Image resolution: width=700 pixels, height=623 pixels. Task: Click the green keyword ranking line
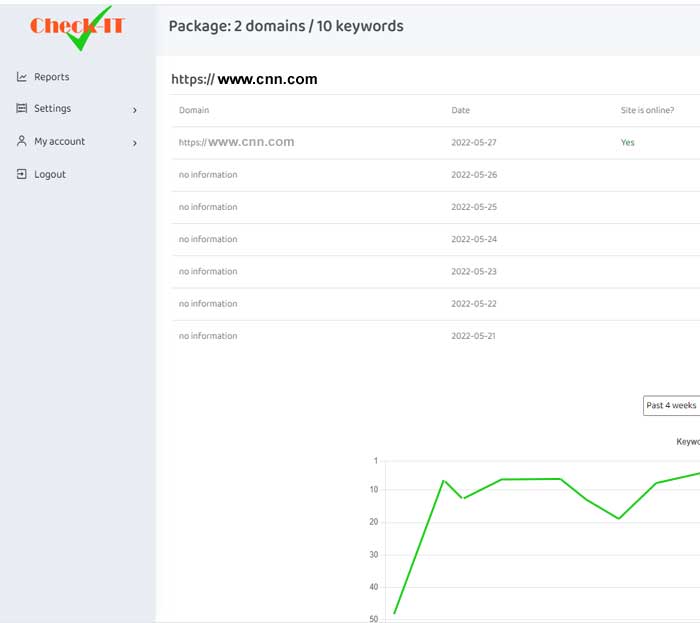pyautogui.click(x=531, y=479)
